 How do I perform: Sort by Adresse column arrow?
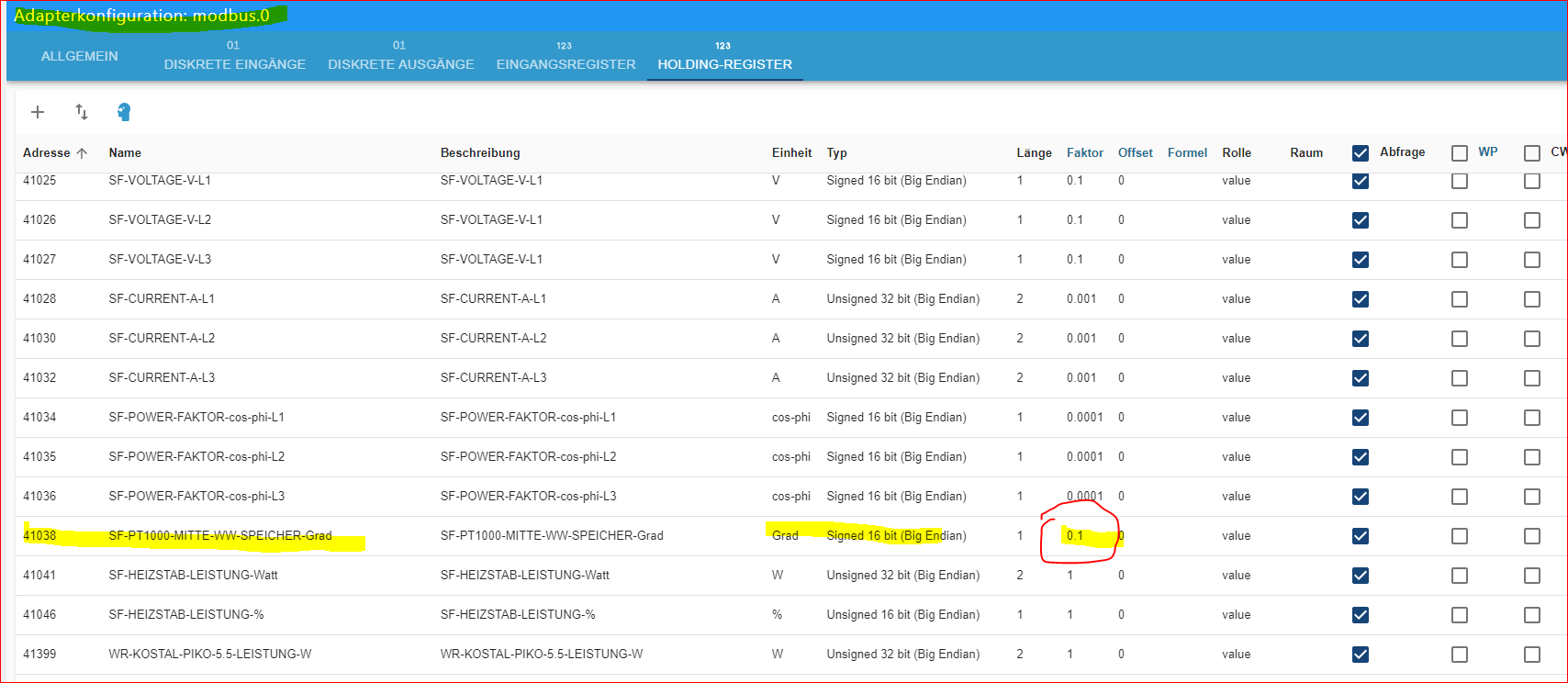click(82, 153)
